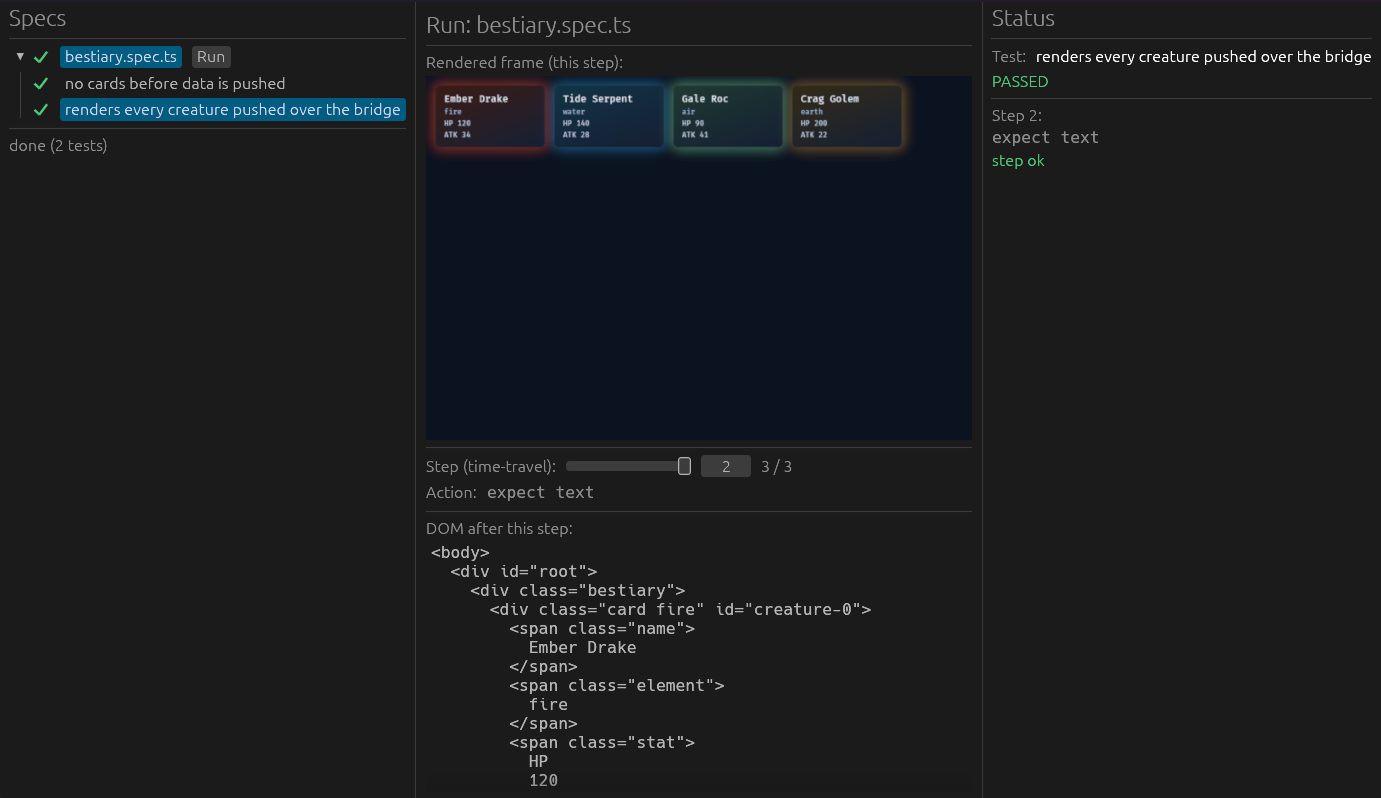The image size is (1381, 798).
Task: Click checkmark for 'renders every creature' test
Action: pos(41,109)
